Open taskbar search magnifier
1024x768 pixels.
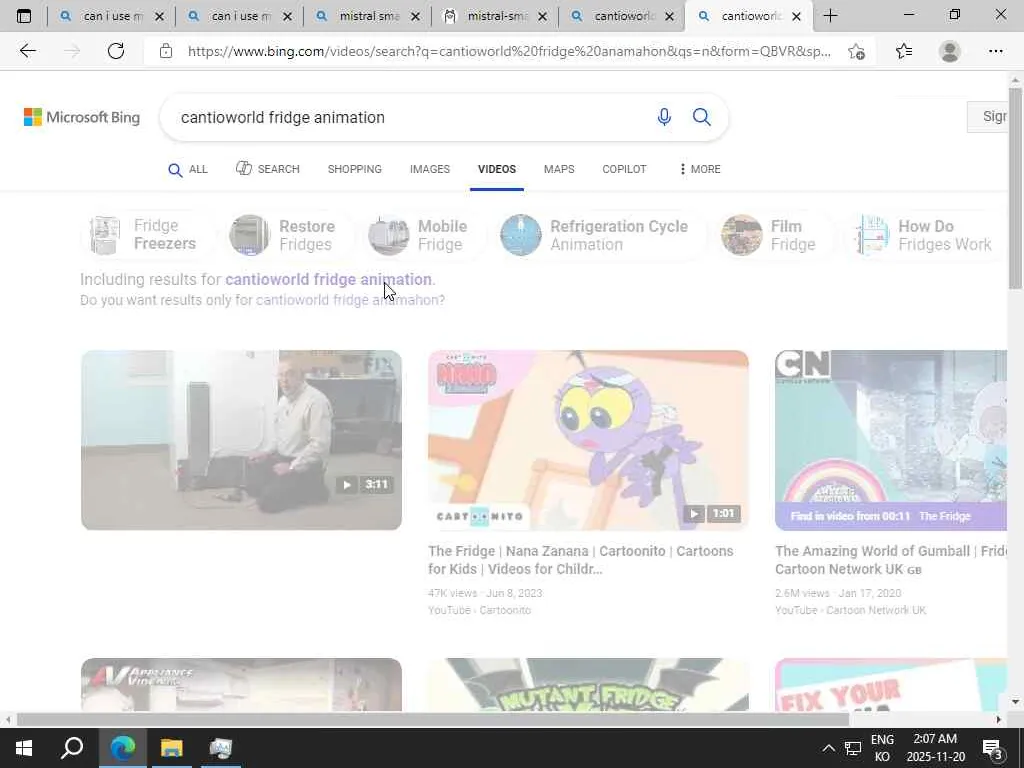click(x=72, y=747)
